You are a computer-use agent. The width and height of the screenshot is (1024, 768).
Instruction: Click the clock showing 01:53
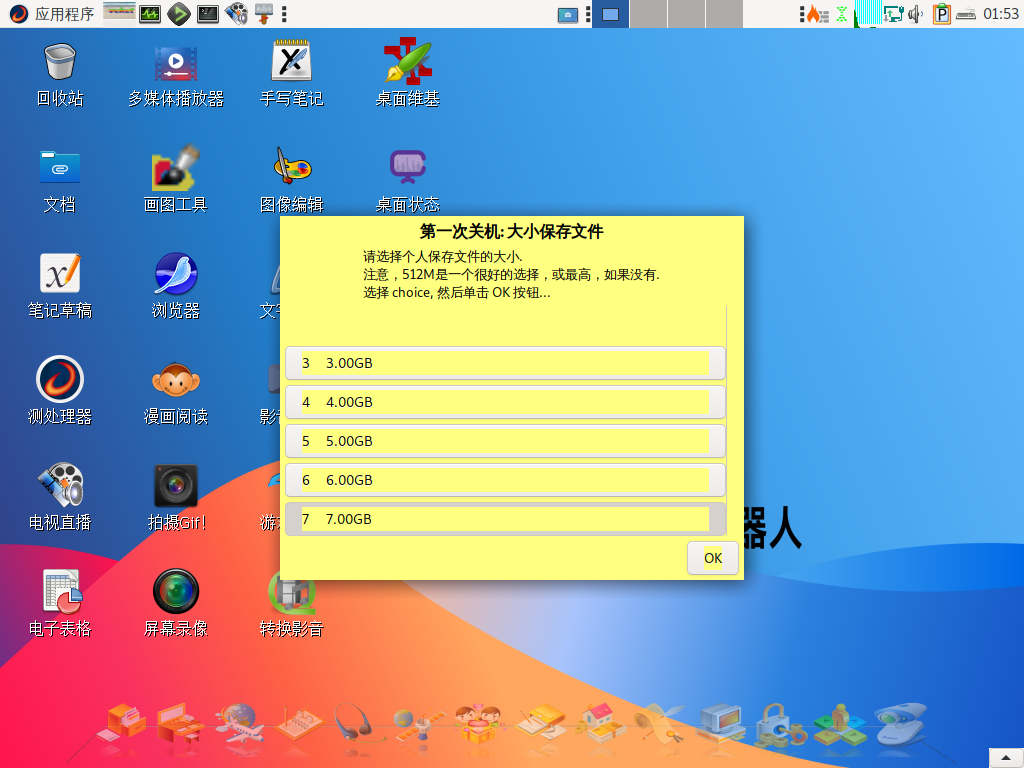click(x=1000, y=14)
